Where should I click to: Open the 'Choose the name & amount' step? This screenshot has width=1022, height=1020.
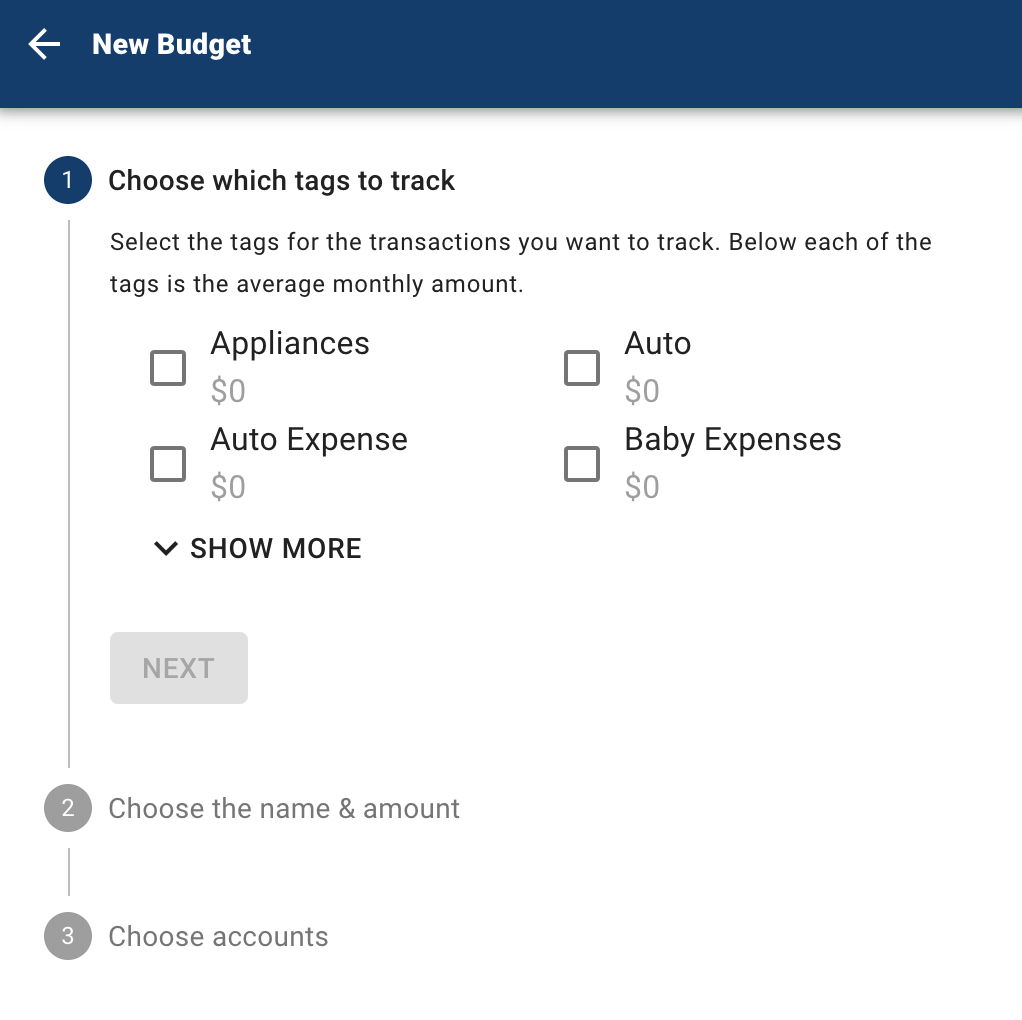tap(284, 808)
